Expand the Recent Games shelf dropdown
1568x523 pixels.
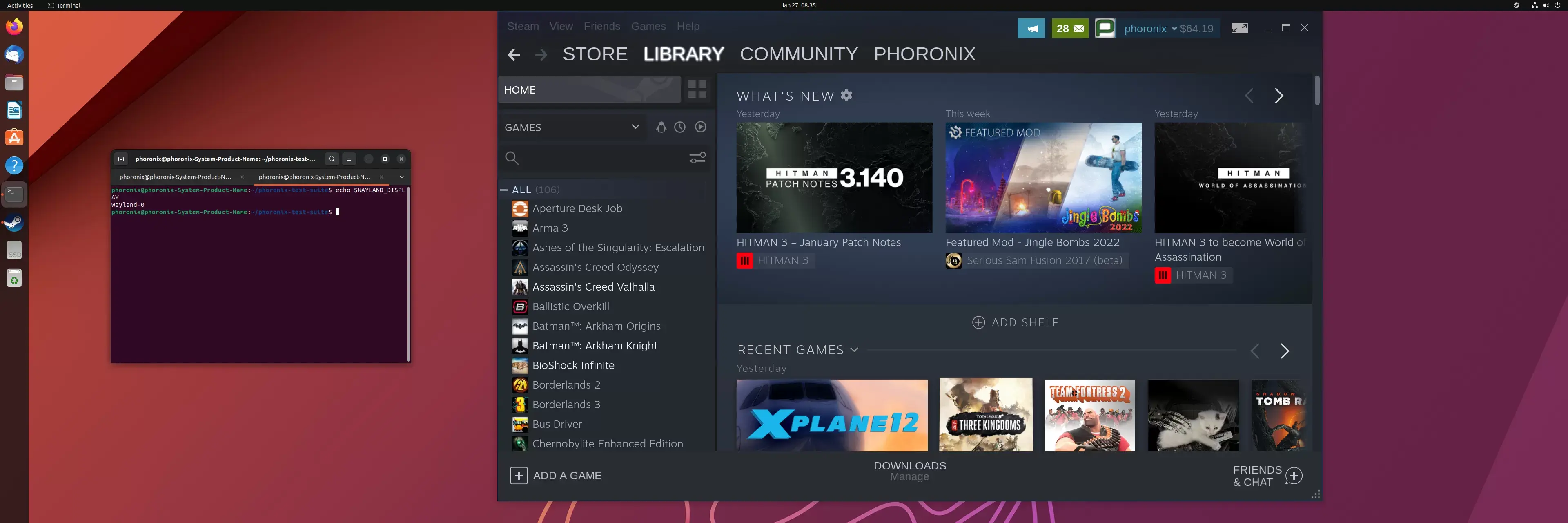[x=854, y=349]
